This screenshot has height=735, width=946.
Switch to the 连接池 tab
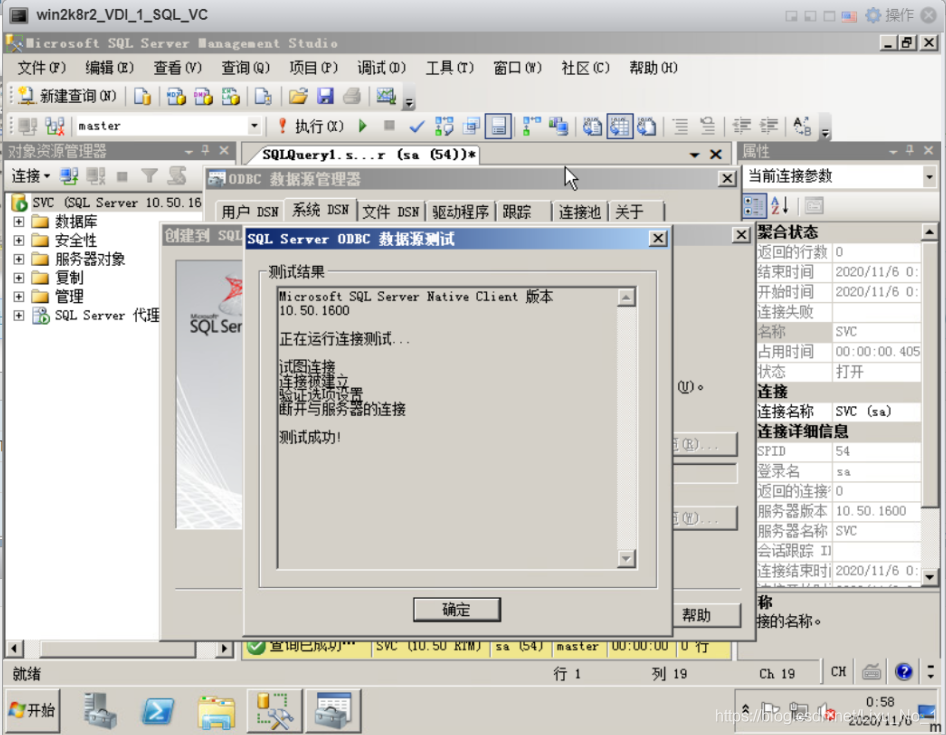(x=579, y=212)
